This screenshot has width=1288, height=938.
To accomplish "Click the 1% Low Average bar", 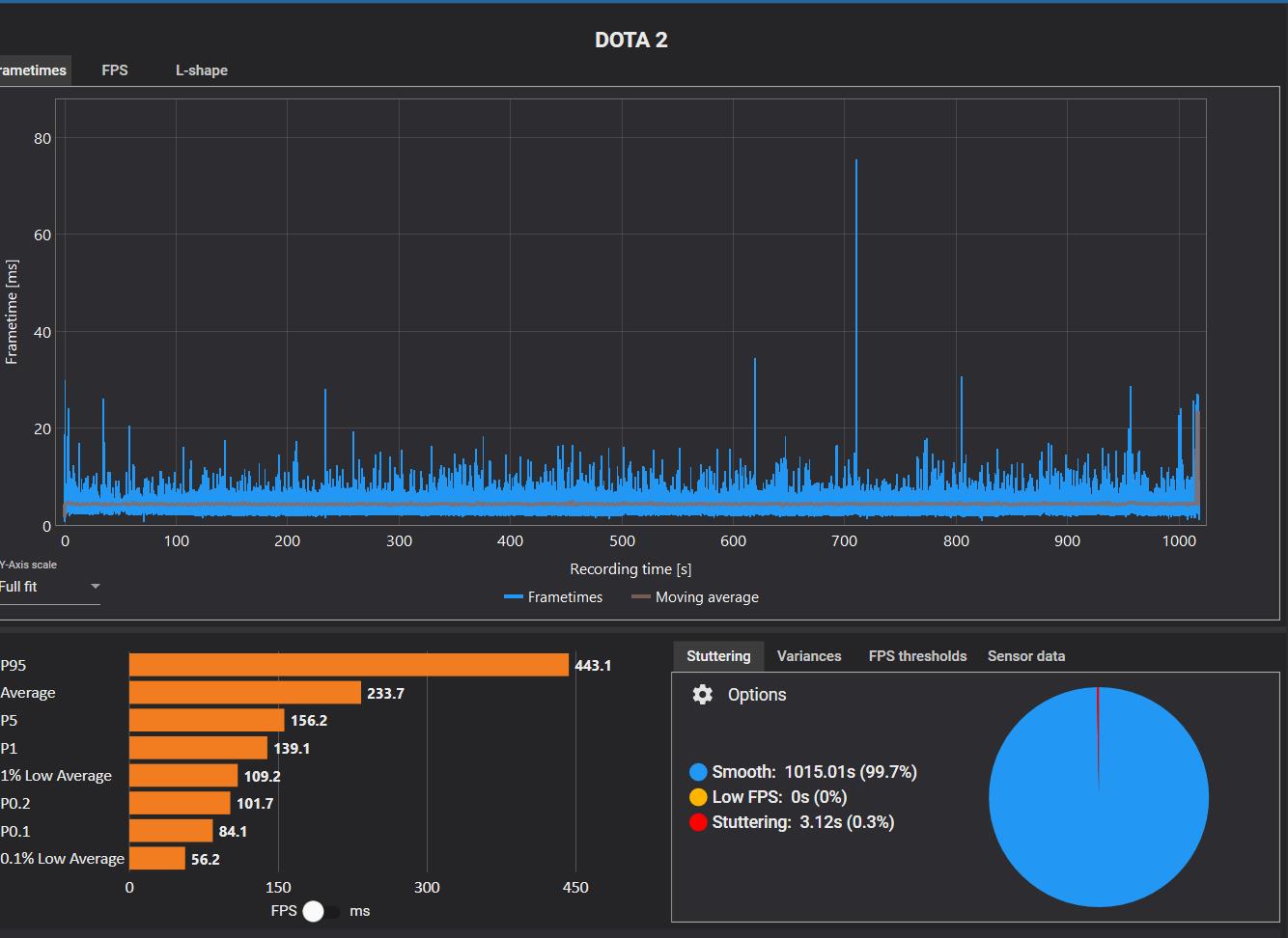I will [183, 776].
